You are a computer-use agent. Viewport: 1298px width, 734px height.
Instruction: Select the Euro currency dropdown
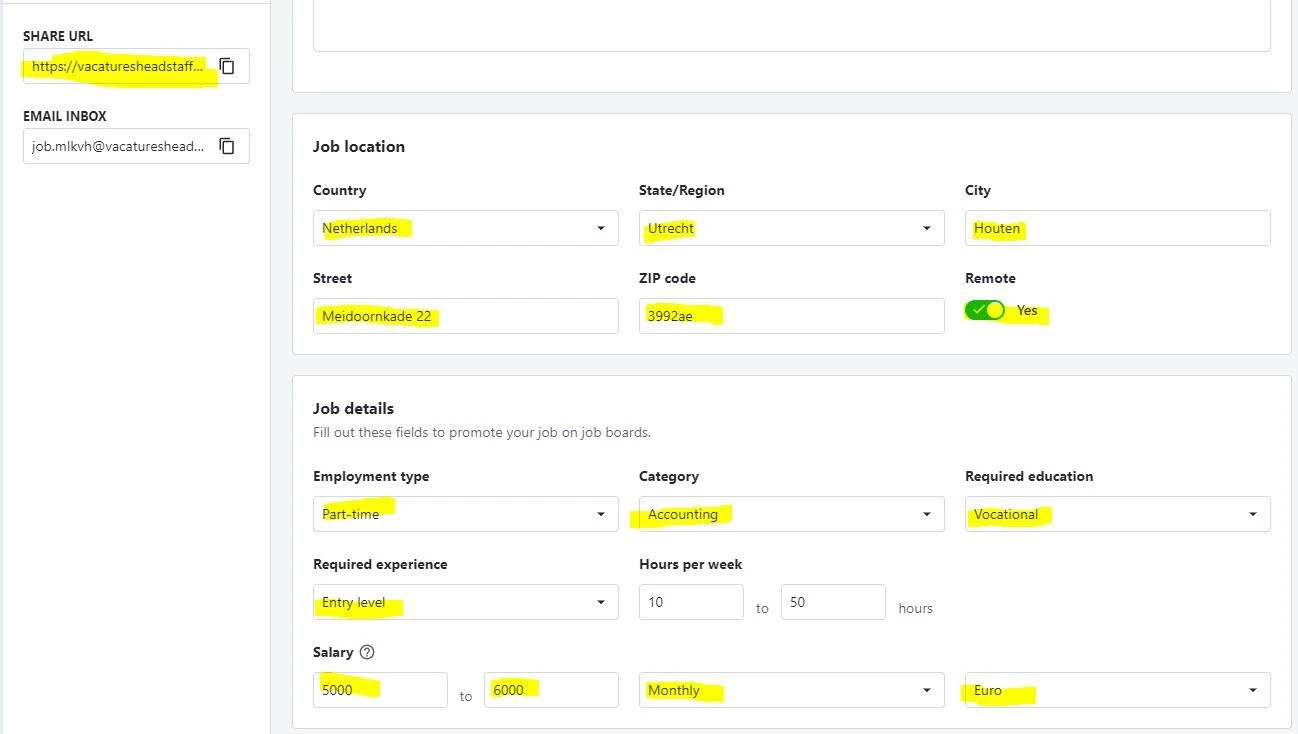[1117, 690]
